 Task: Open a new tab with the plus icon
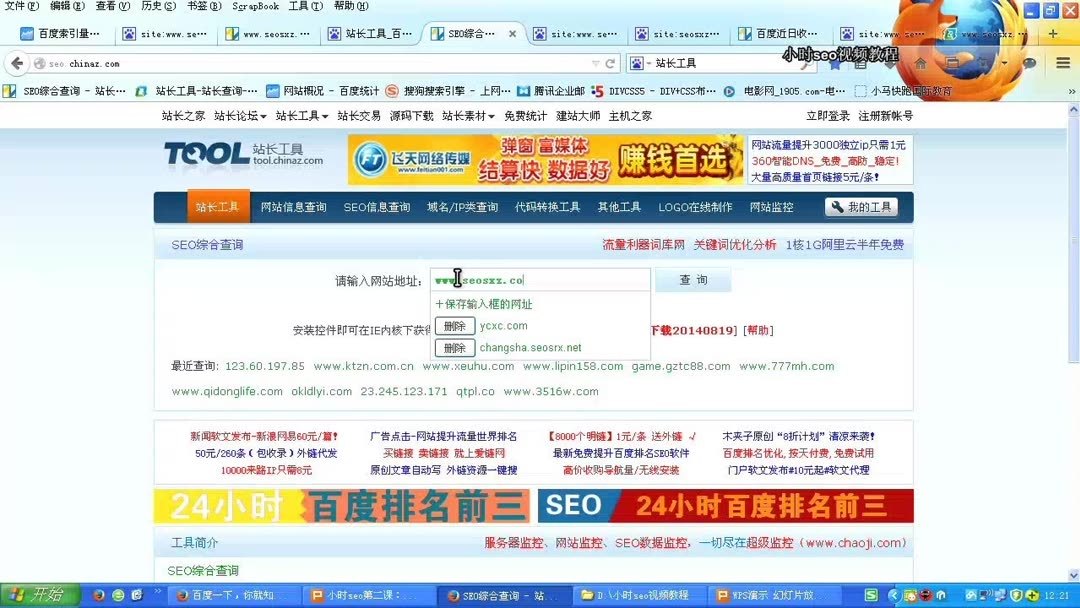point(1053,33)
